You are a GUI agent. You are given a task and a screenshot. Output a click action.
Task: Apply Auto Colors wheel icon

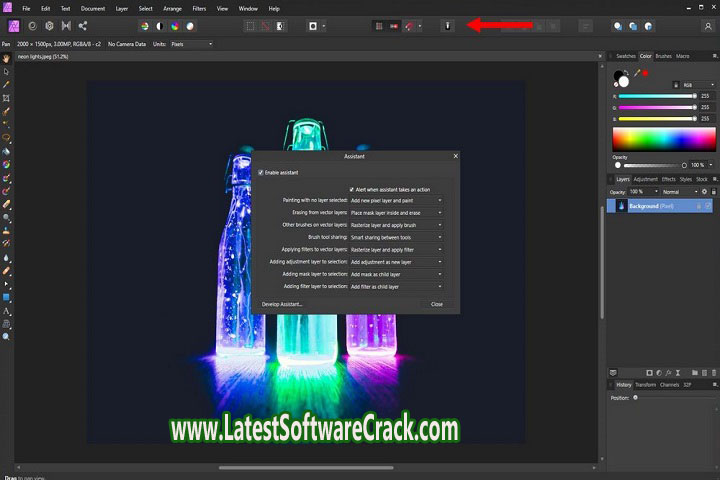(175, 26)
